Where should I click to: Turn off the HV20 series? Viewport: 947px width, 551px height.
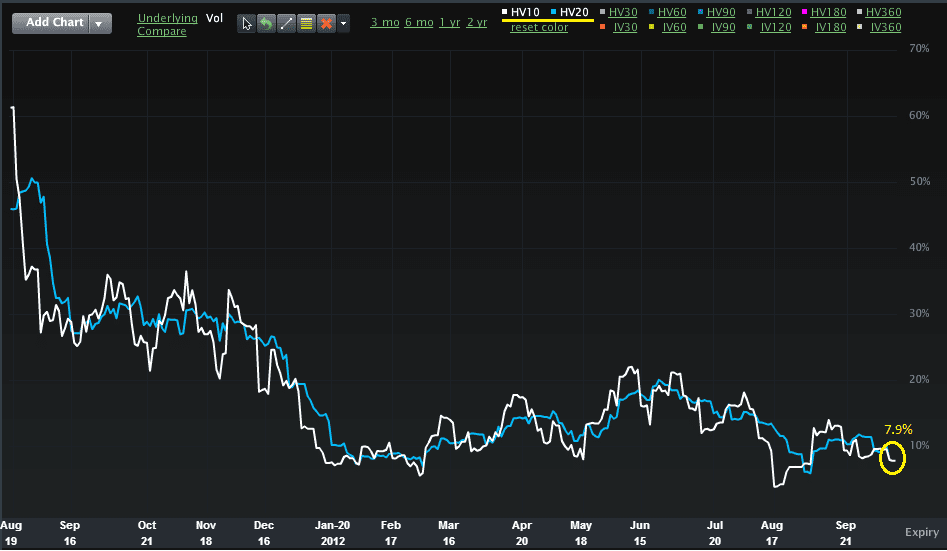(575, 11)
